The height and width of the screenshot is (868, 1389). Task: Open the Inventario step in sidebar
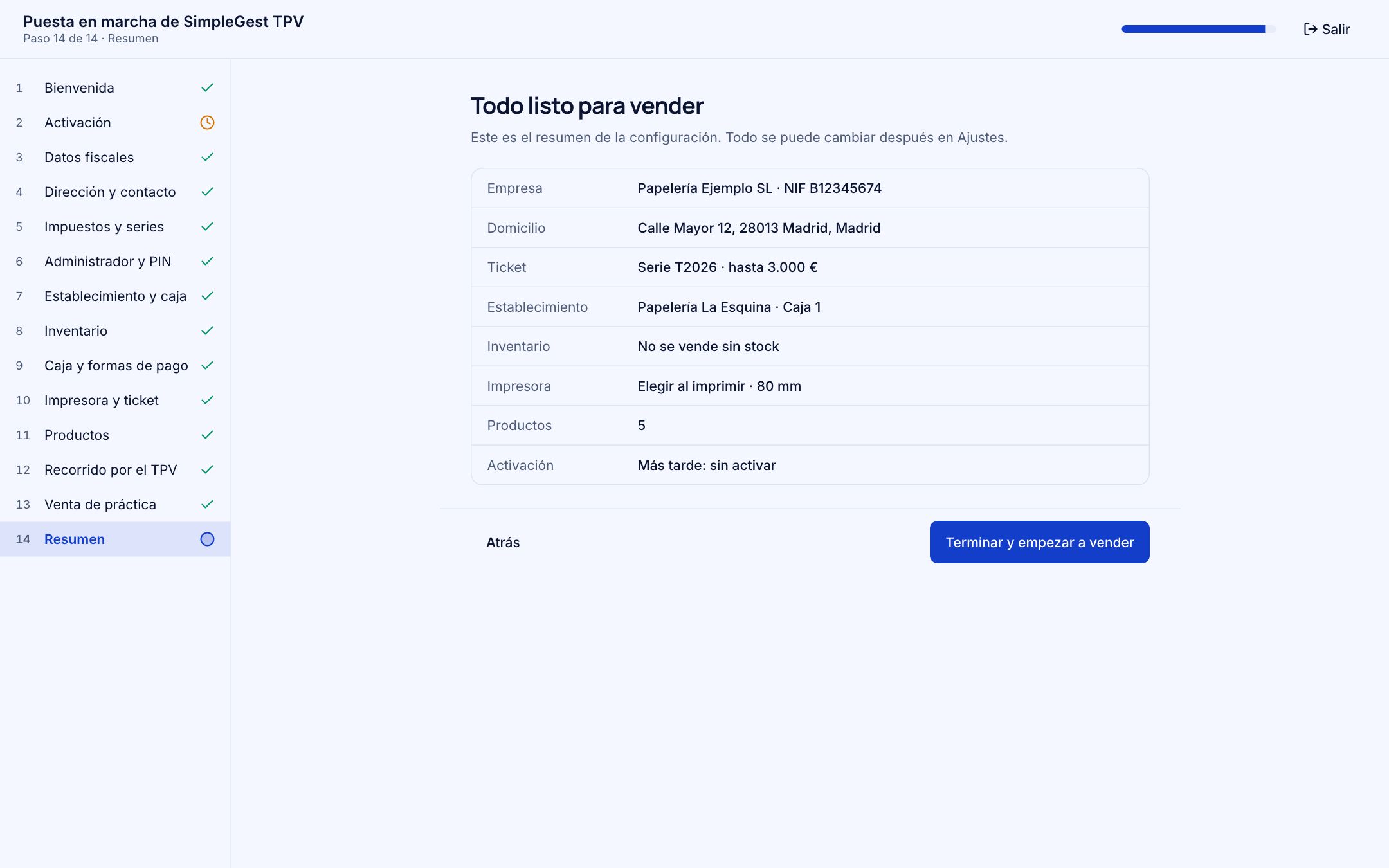click(x=115, y=331)
